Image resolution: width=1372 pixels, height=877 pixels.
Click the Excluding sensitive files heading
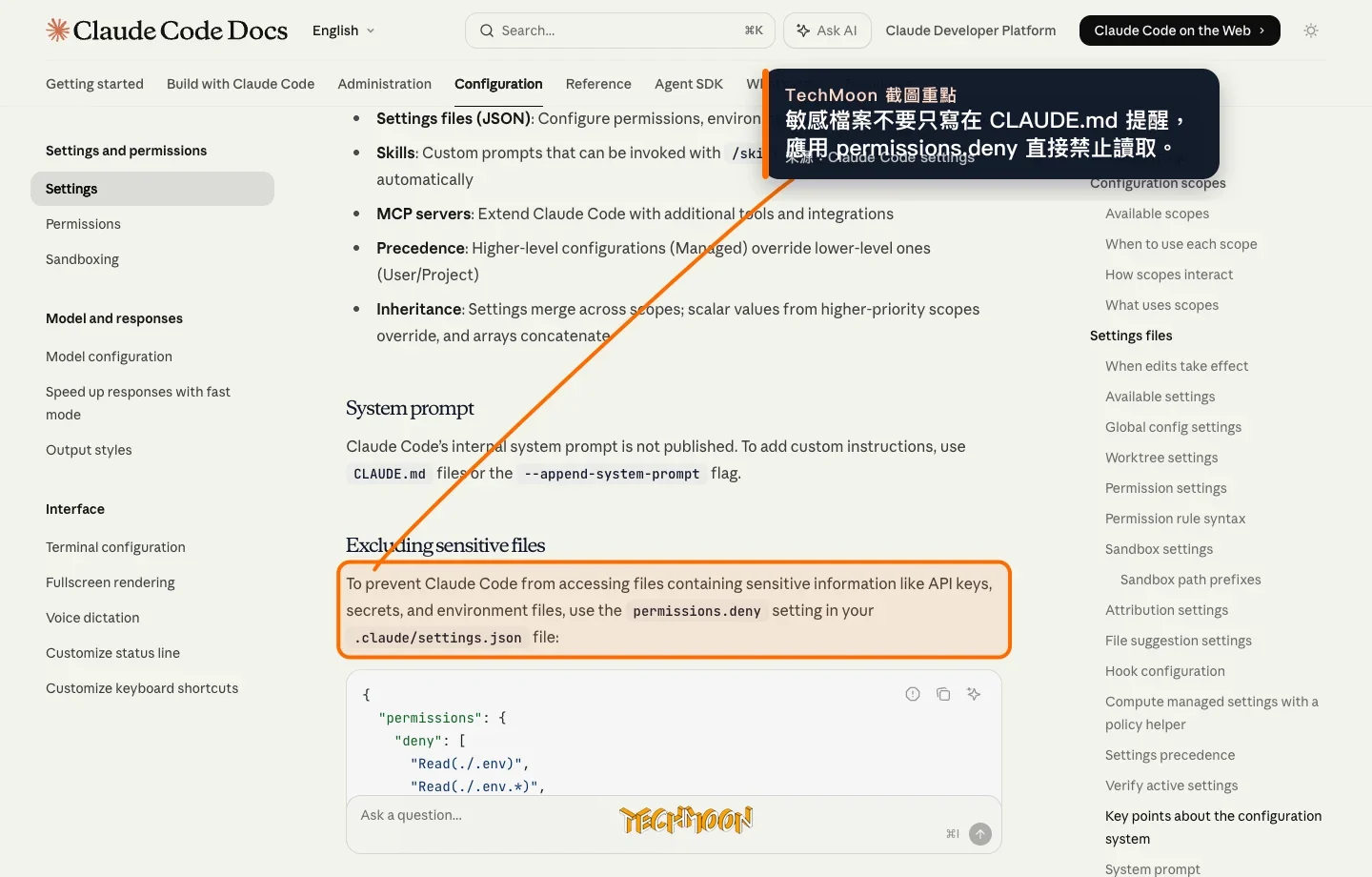coord(445,545)
